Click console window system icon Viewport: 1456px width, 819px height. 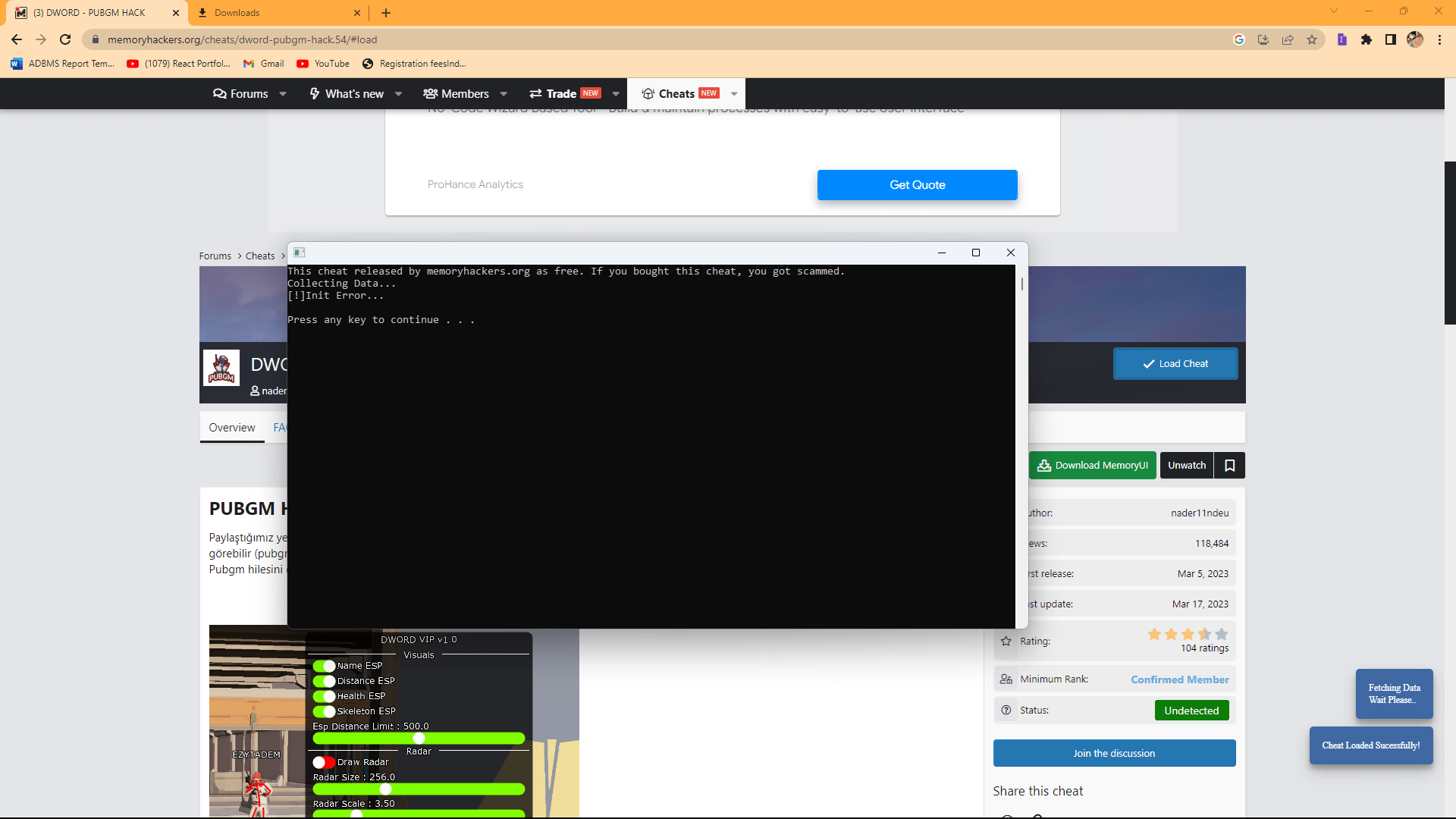pos(299,253)
